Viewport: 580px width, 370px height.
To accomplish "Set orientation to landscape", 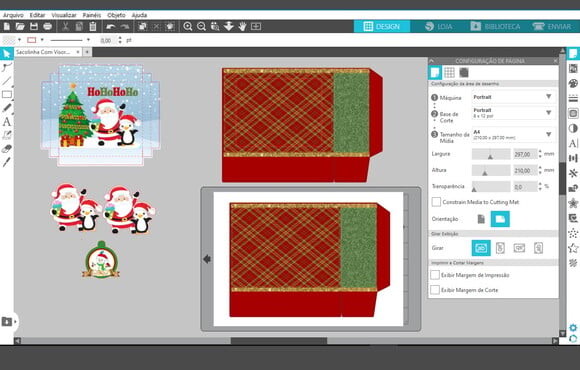I will click(x=500, y=219).
